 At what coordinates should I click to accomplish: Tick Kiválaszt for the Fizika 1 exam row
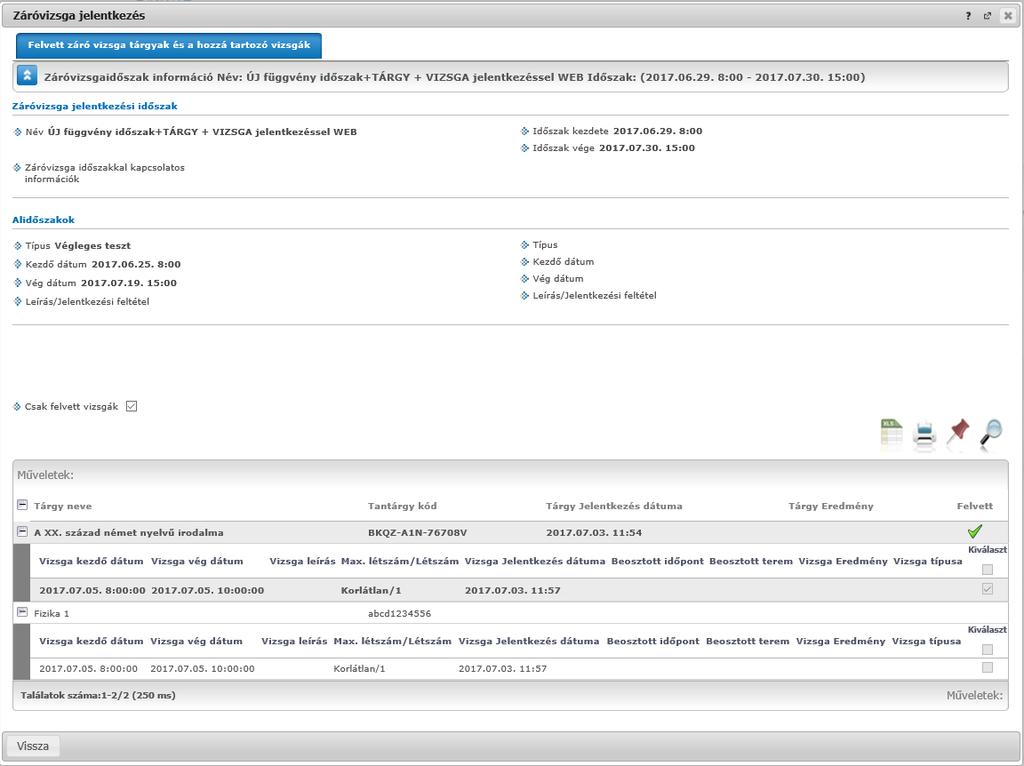pos(987,667)
